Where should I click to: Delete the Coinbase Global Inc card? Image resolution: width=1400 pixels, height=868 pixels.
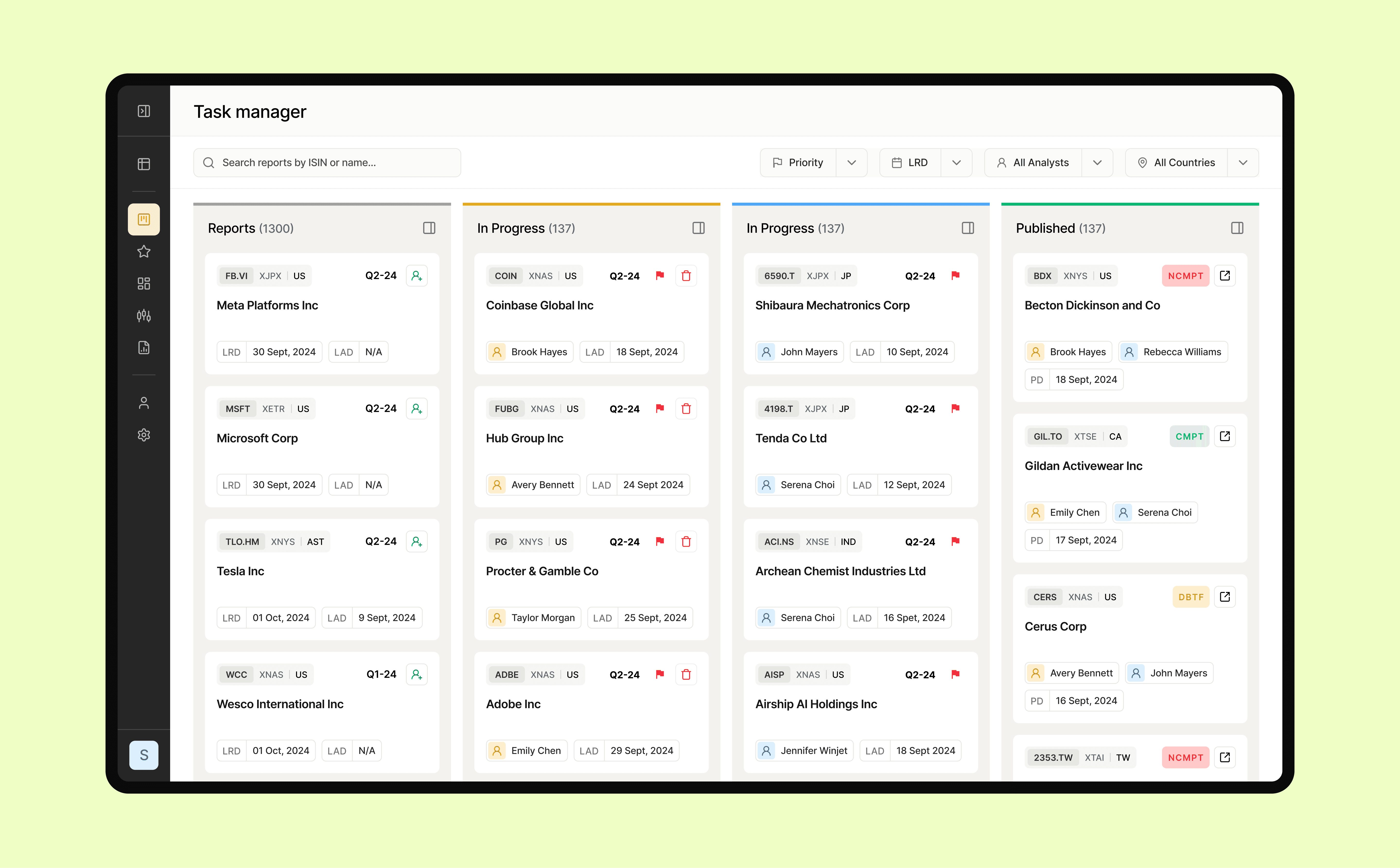click(x=686, y=276)
